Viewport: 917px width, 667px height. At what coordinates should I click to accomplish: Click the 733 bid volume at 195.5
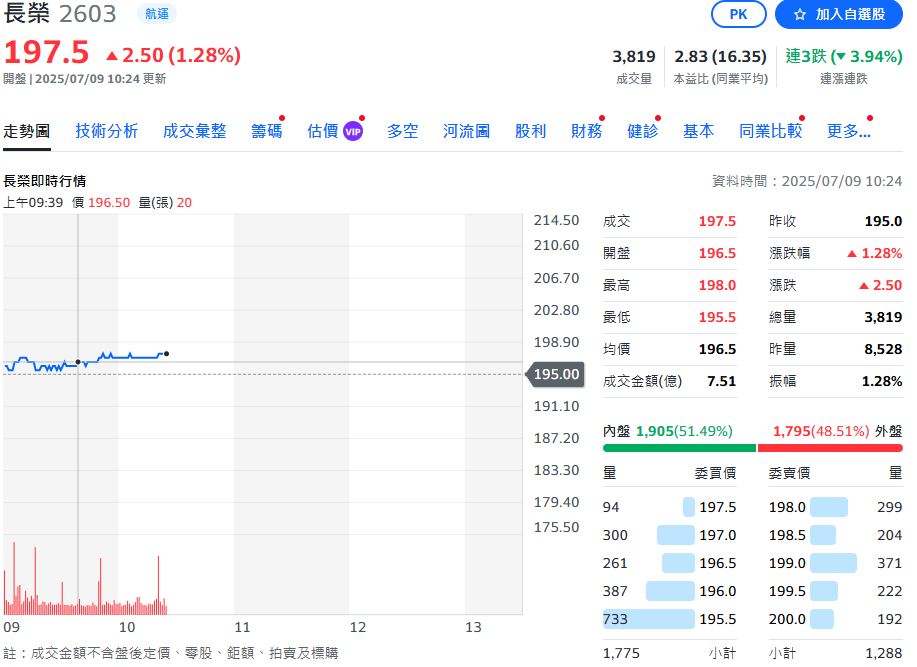click(x=615, y=619)
